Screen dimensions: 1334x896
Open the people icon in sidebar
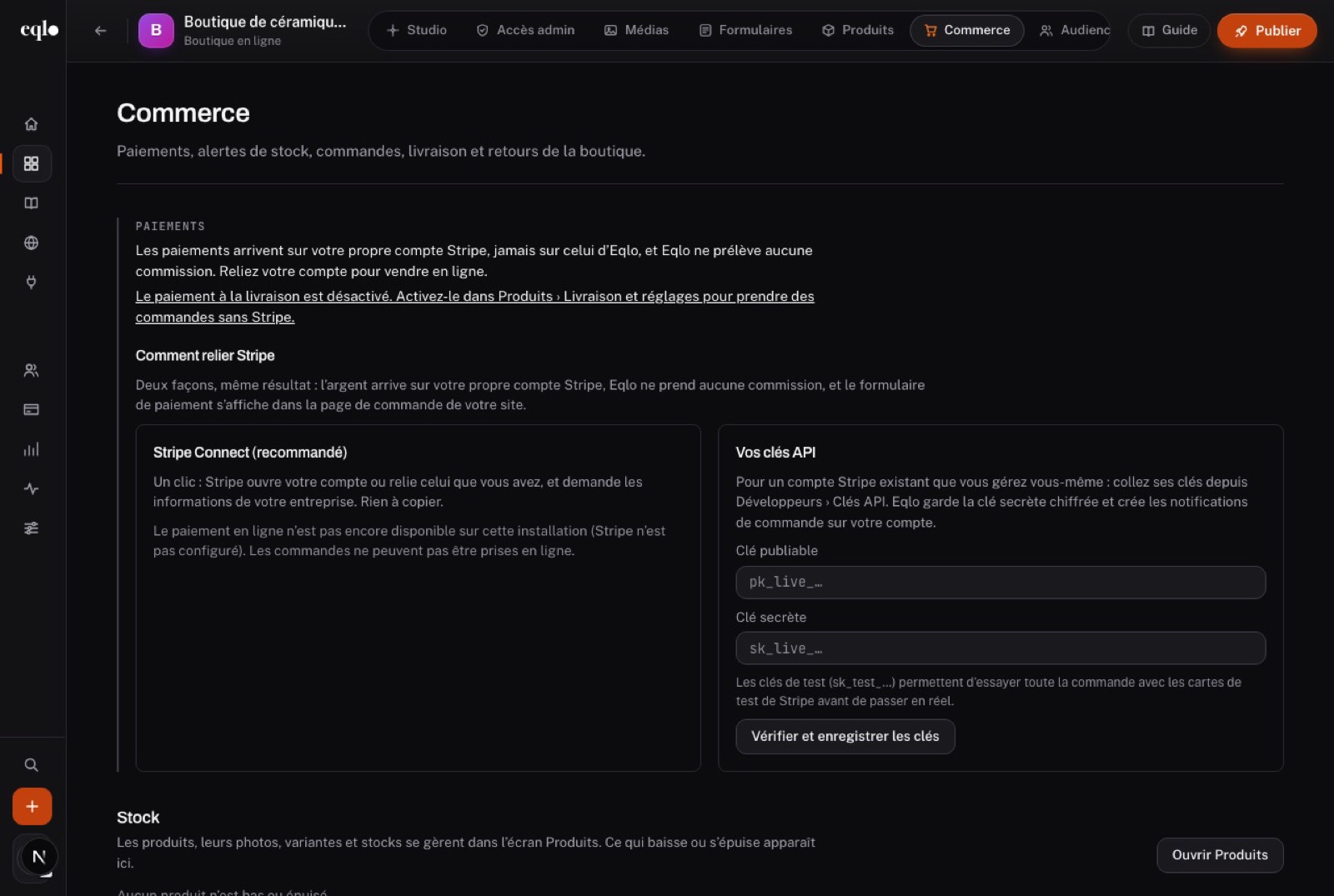coord(32,370)
